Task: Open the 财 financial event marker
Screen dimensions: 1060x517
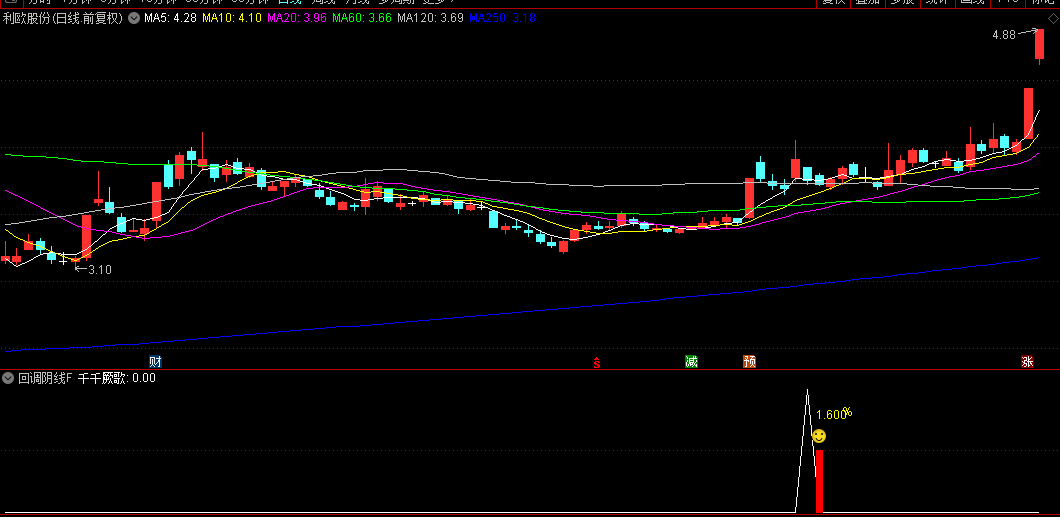Action: click(155, 362)
